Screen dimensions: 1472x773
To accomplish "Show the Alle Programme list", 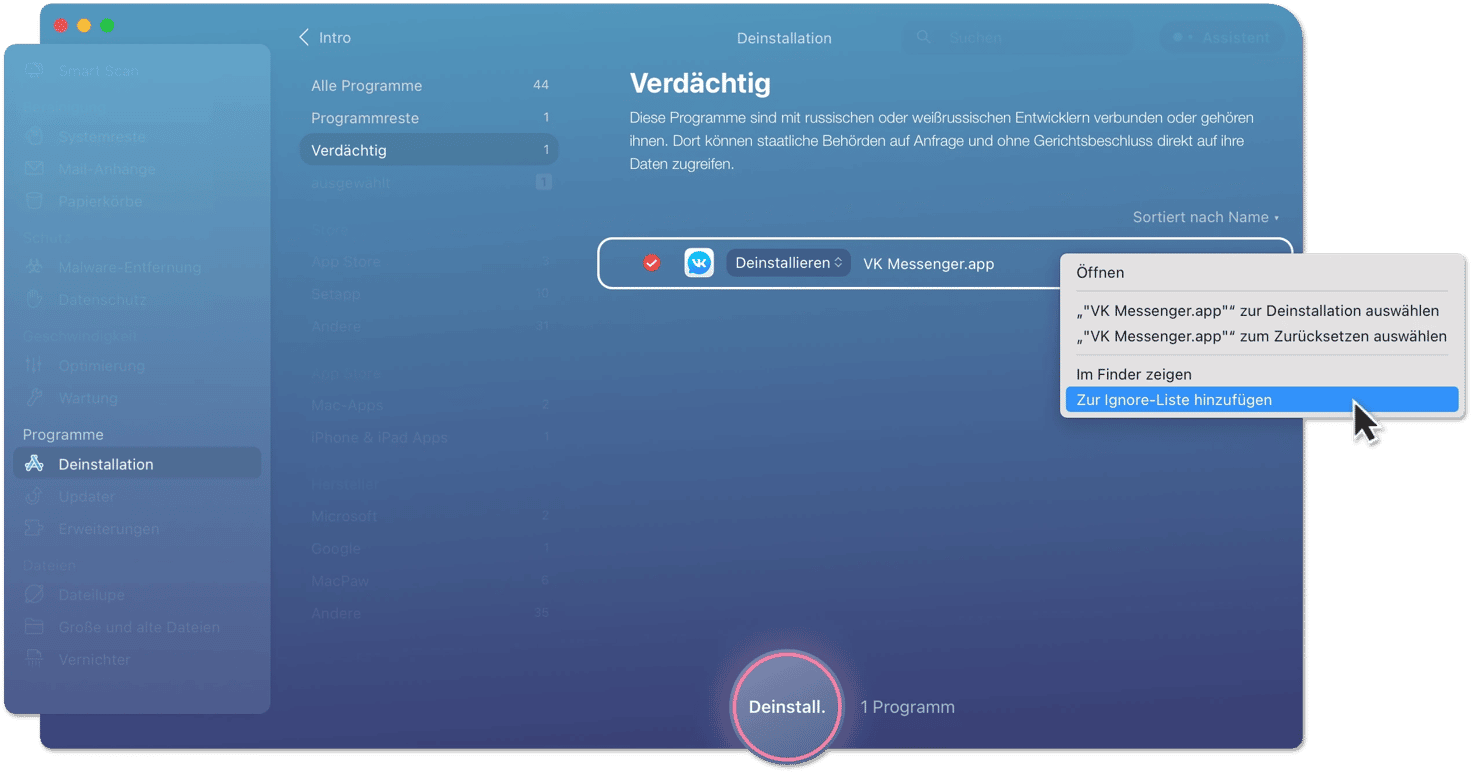I will point(429,86).
